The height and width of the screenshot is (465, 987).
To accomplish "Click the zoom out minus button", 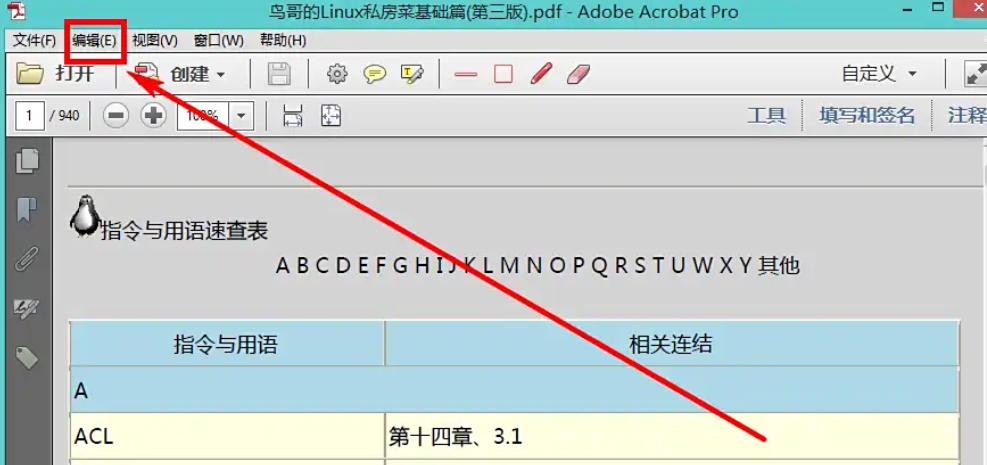I will [116, 116].
